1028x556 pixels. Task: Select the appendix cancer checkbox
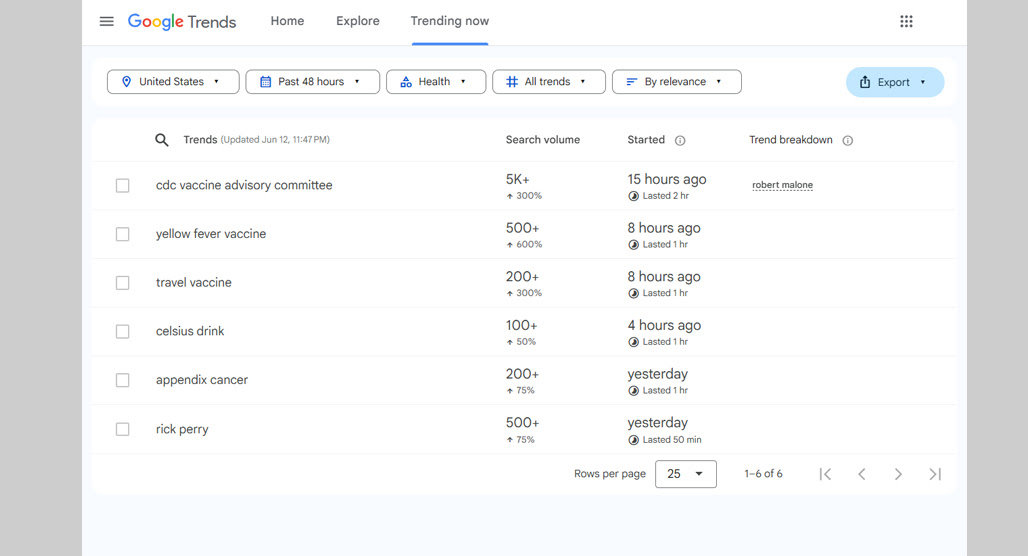point(123,380)
